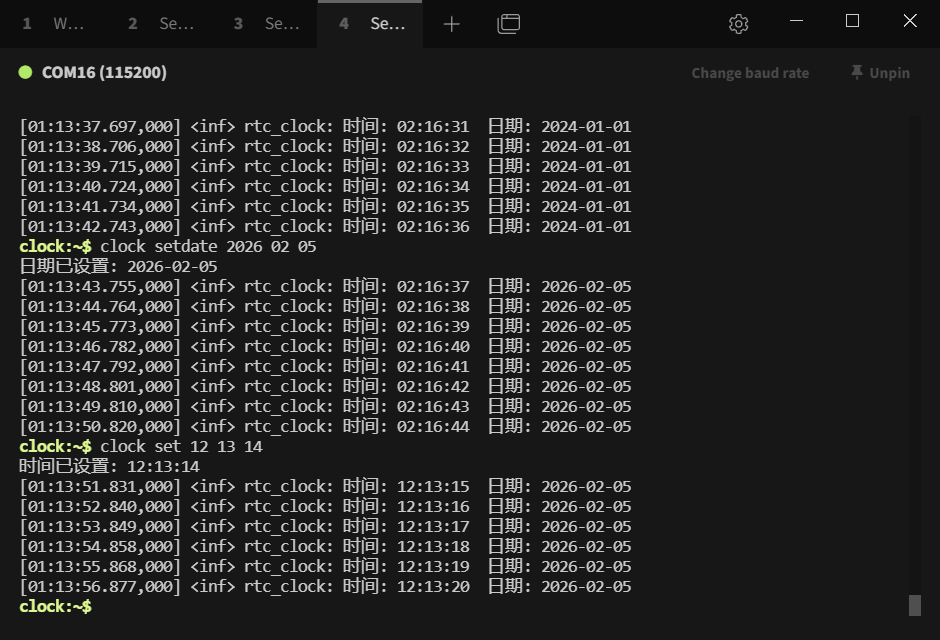This screenshot has height=640, width=940.
Task: Click the log line stamped 01:13:42.743,000
Action: [325, 227]
